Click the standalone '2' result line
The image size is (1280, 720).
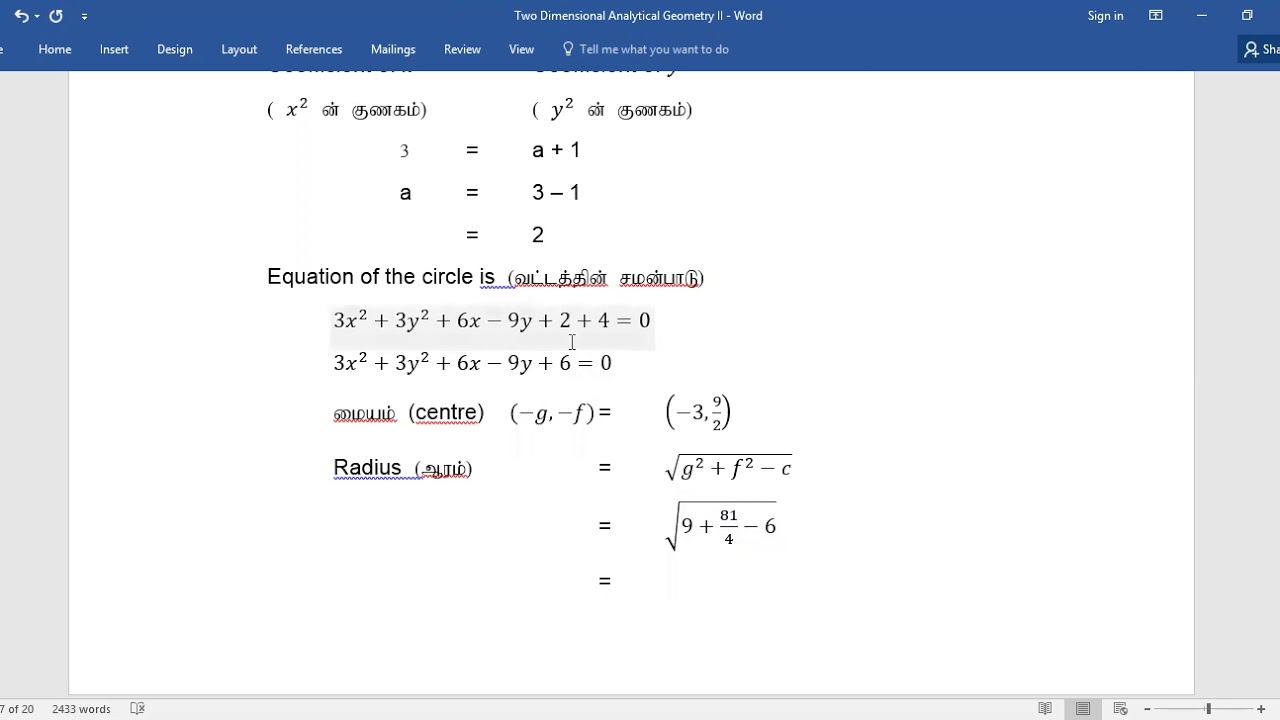538,235
